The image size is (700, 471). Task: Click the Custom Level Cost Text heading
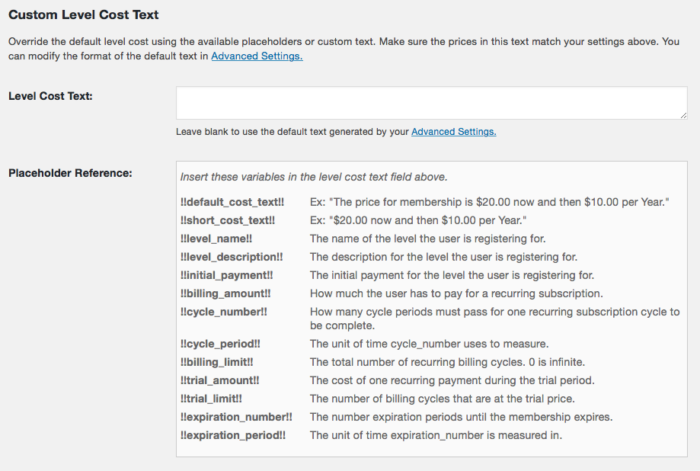pyautogui.click(x=83, y=15)
